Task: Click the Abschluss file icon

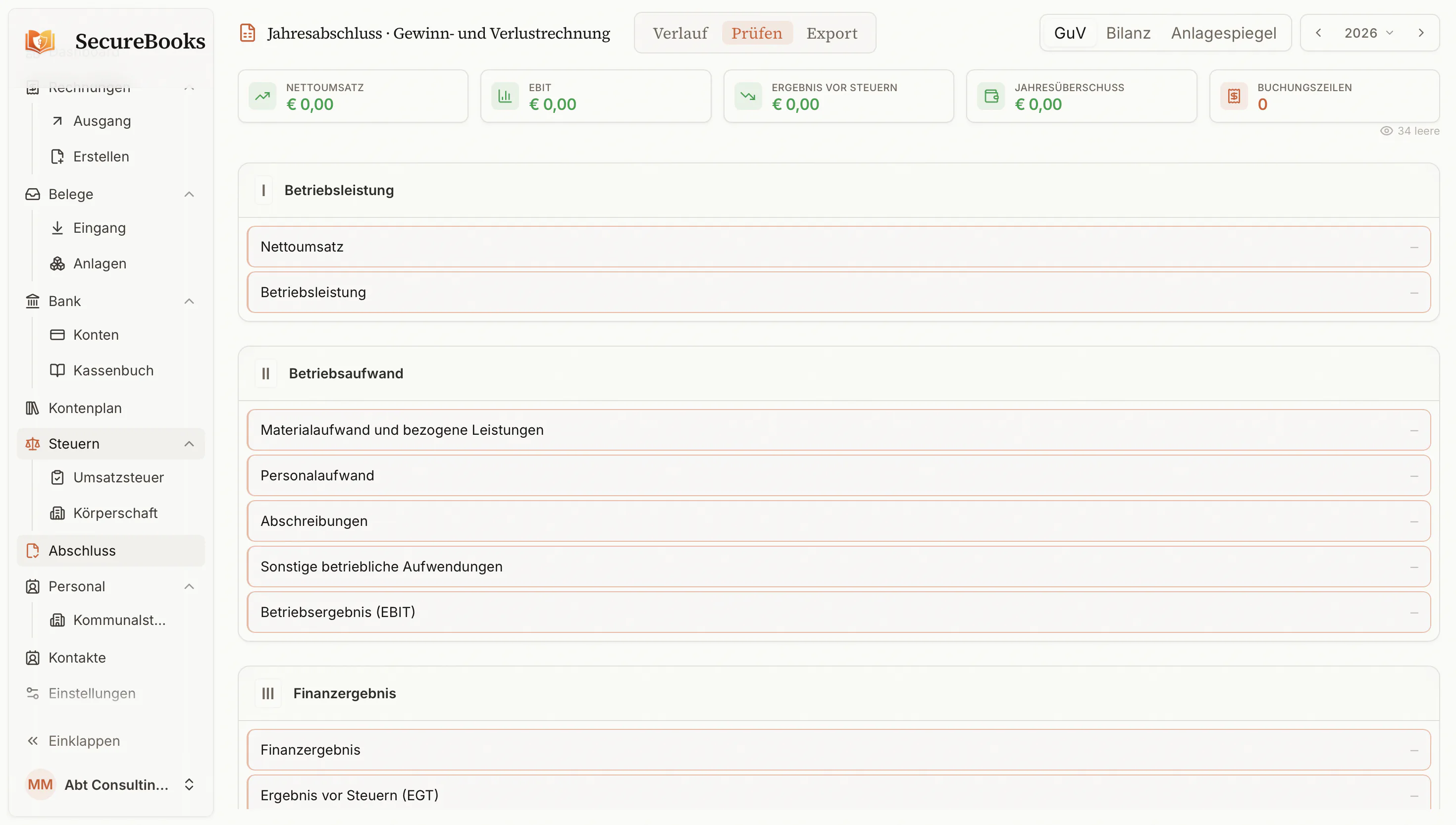Action: [33, 551]
